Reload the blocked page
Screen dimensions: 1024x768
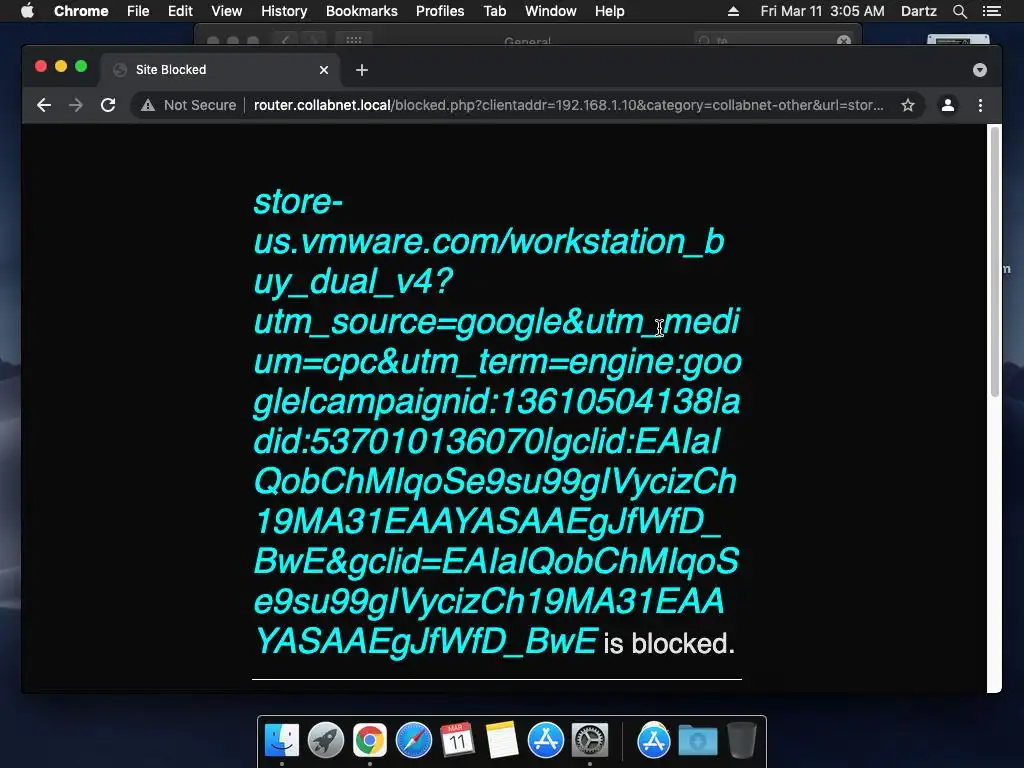[108, 105]
